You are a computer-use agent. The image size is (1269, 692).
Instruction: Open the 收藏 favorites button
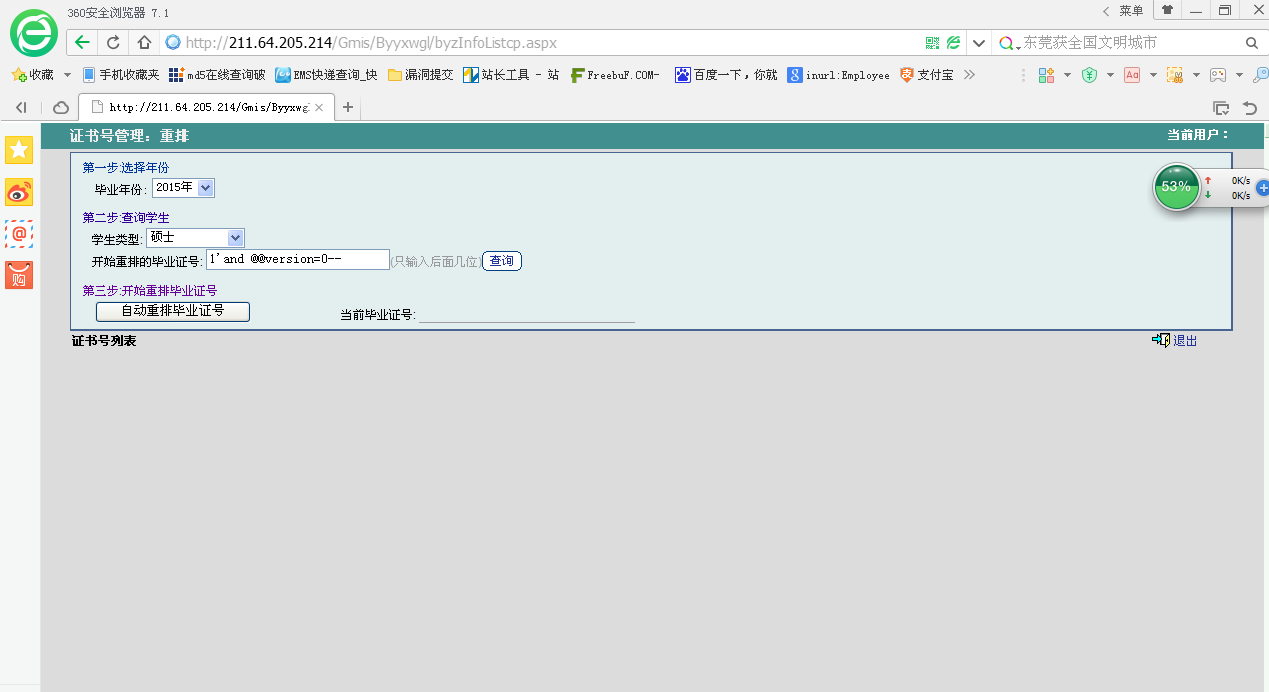pos(33,75)
